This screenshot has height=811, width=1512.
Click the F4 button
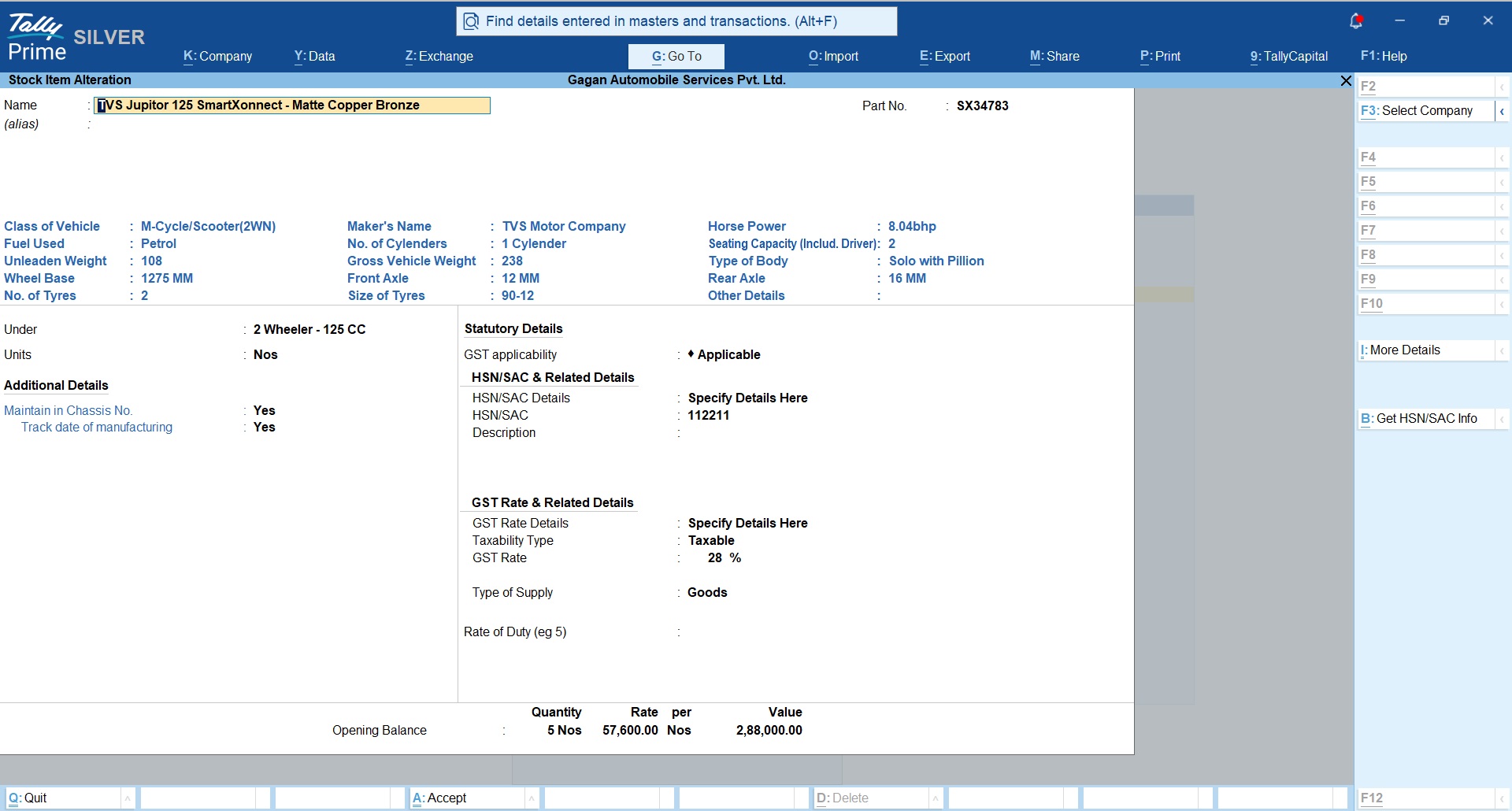click(x=1425, y=157)
